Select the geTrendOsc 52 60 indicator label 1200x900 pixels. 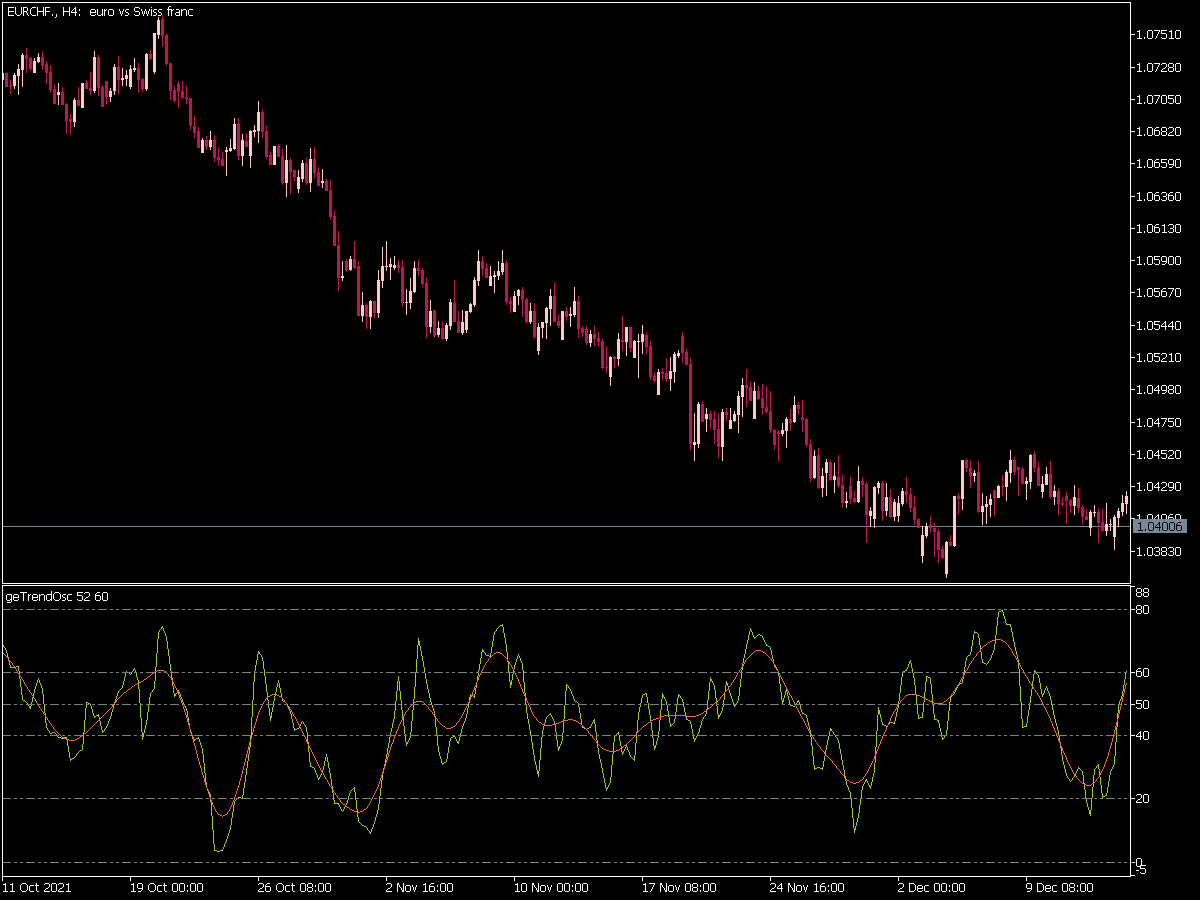[x=57, y=596]
